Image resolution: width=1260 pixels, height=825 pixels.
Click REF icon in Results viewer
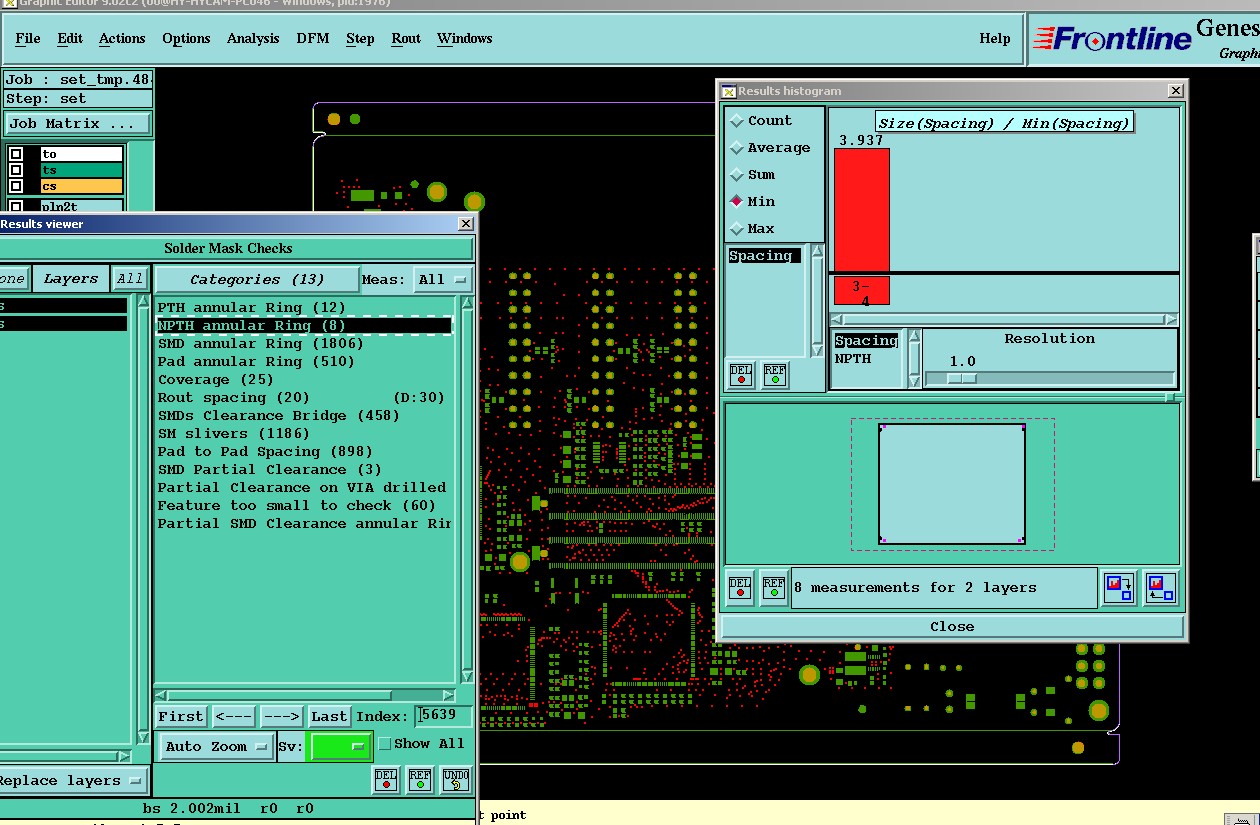pyautogui.click(x=420, y=779)
